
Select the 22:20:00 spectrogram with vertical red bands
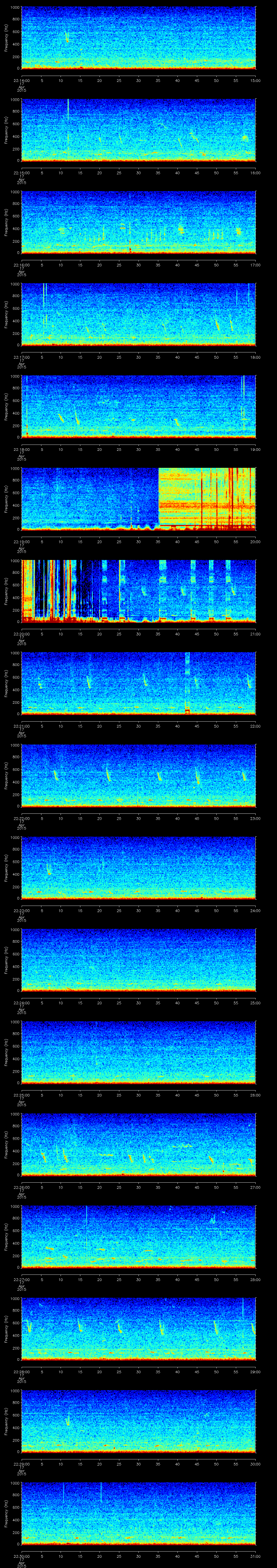[x=138, y=591]
